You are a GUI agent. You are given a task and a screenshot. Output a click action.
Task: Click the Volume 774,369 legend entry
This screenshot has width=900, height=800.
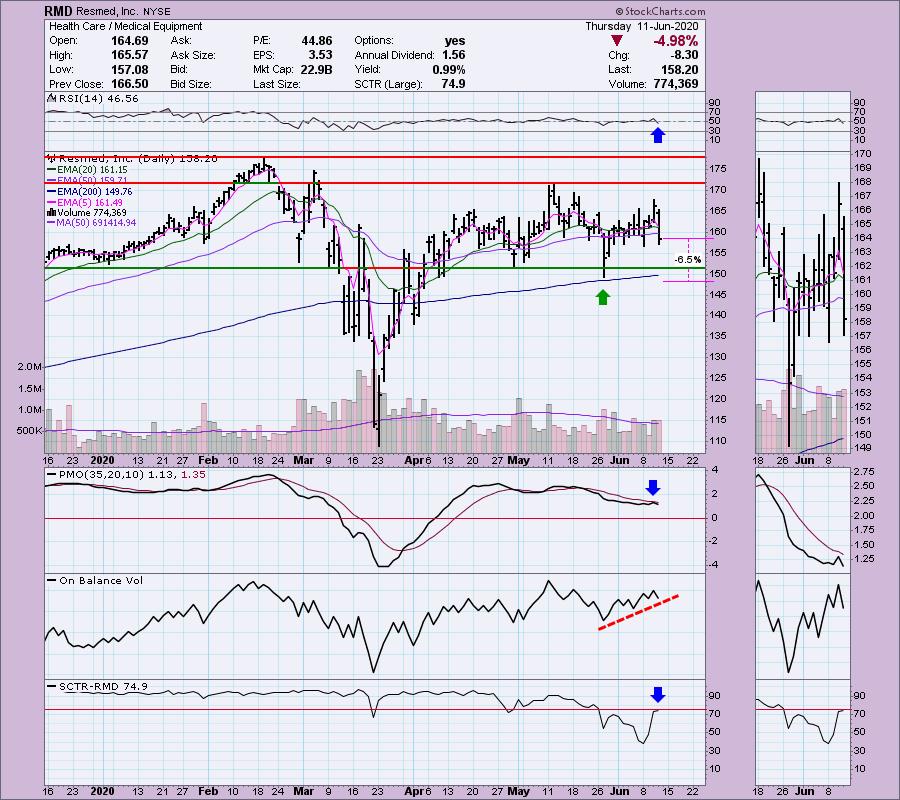pyautogui.click(x=86, y=212)
